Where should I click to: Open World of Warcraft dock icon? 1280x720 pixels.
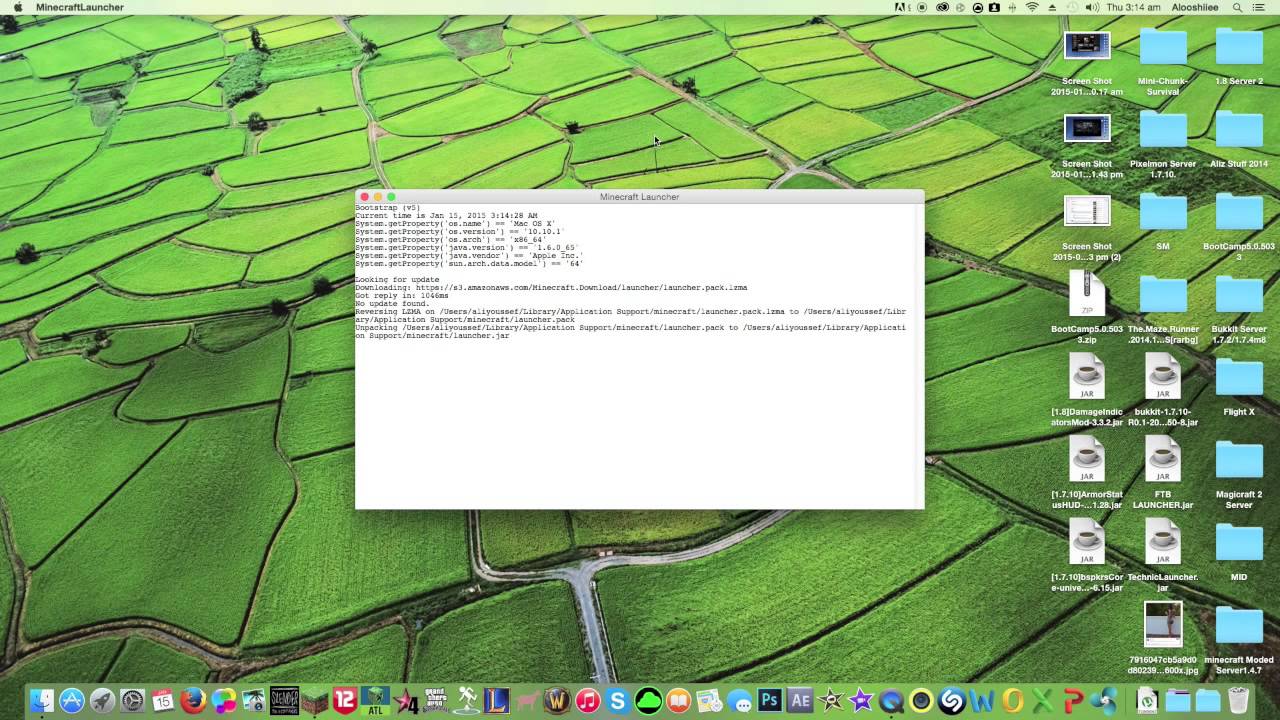557,701
